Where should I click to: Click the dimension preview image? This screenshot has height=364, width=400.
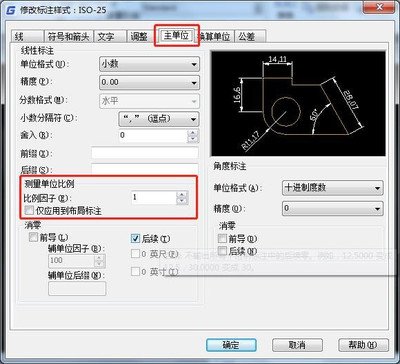click(298, 104)
